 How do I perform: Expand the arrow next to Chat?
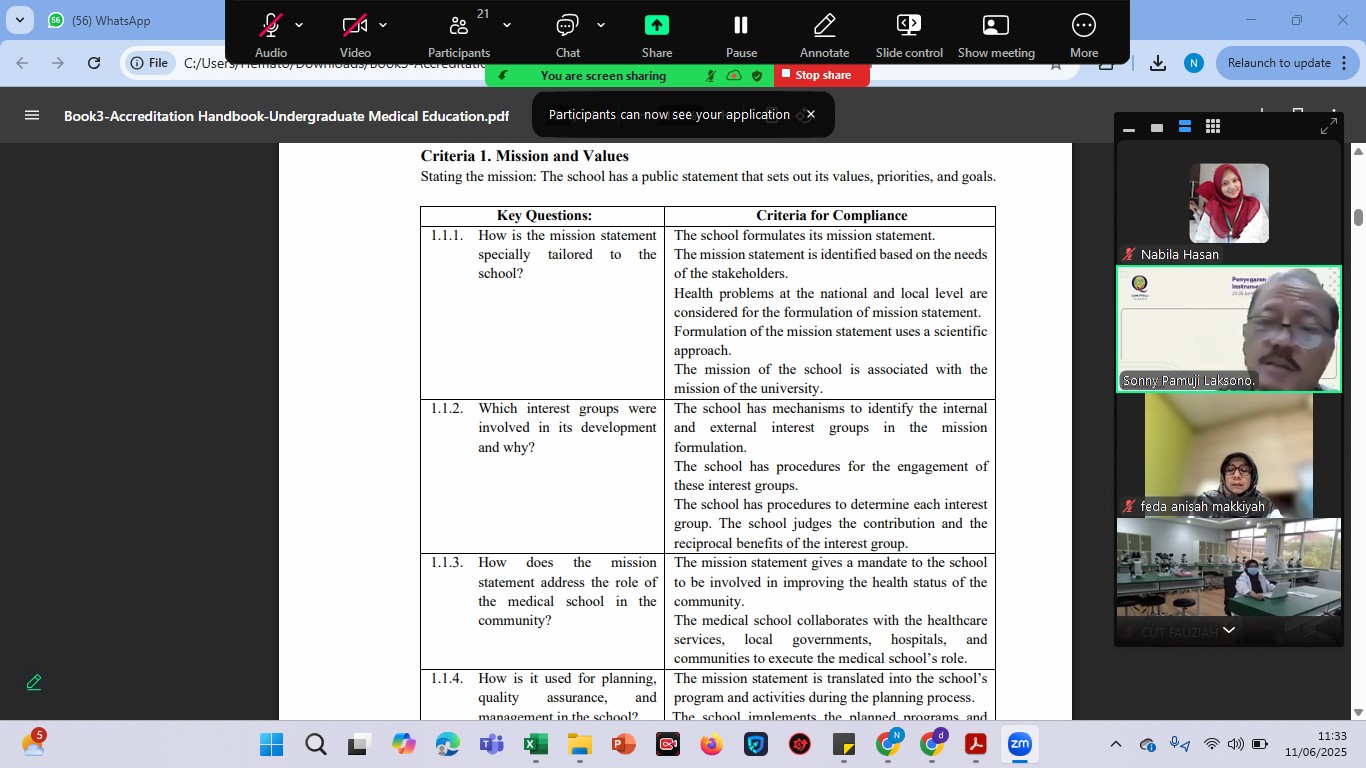pos(601,25)
